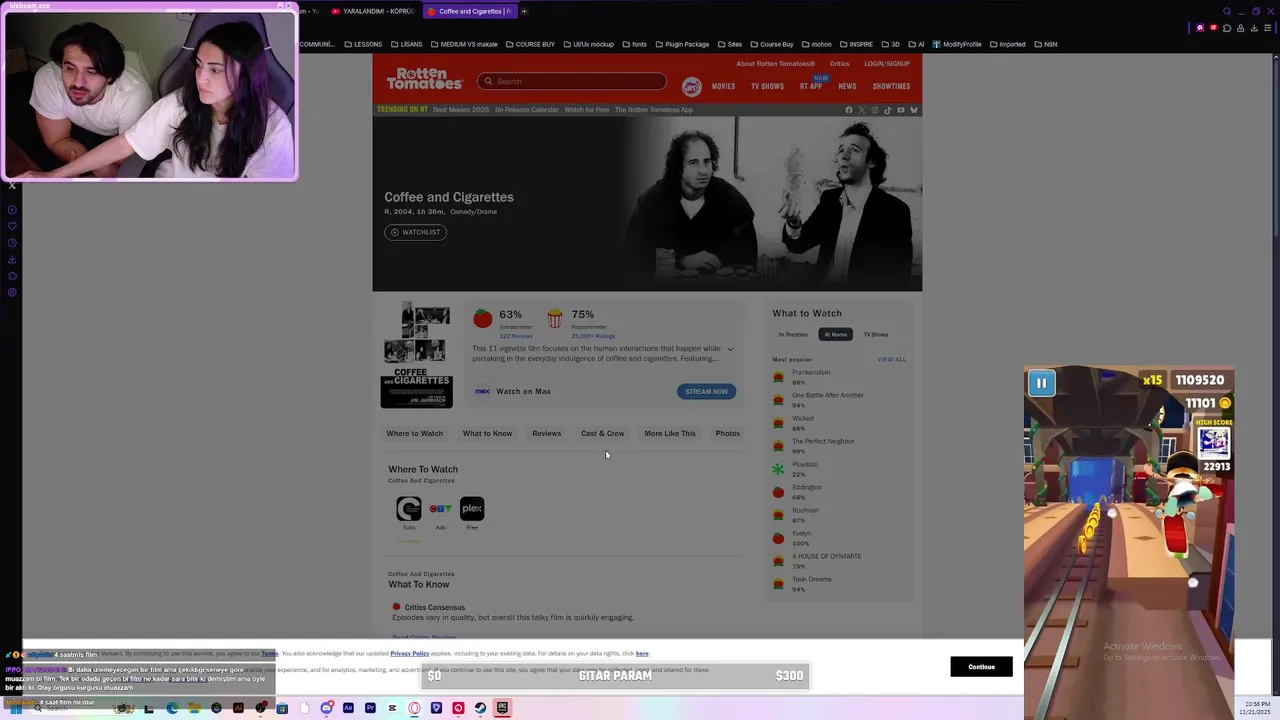Click the red Tomatometer tomato icon

pyautogui.click(x=483, y=318)
